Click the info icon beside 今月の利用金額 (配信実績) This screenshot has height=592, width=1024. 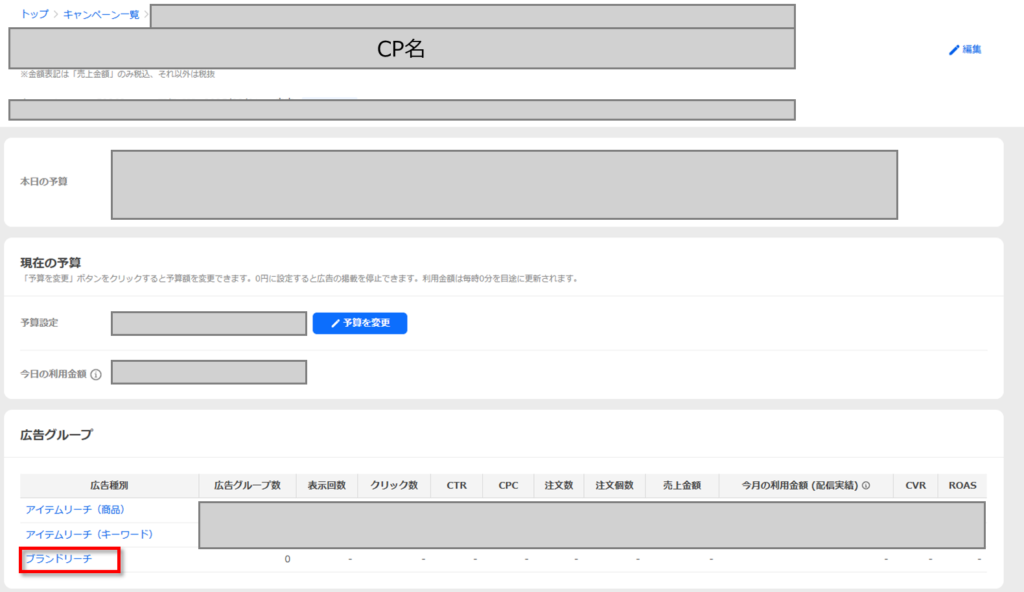click(866, 486)
